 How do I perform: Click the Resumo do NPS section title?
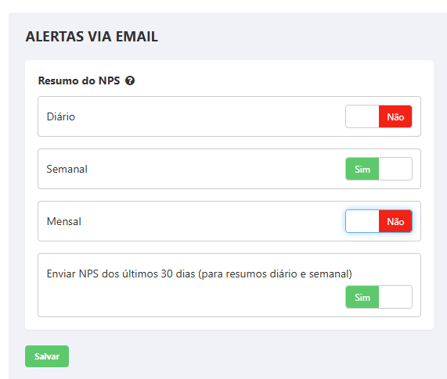click(x=79, y=81)
